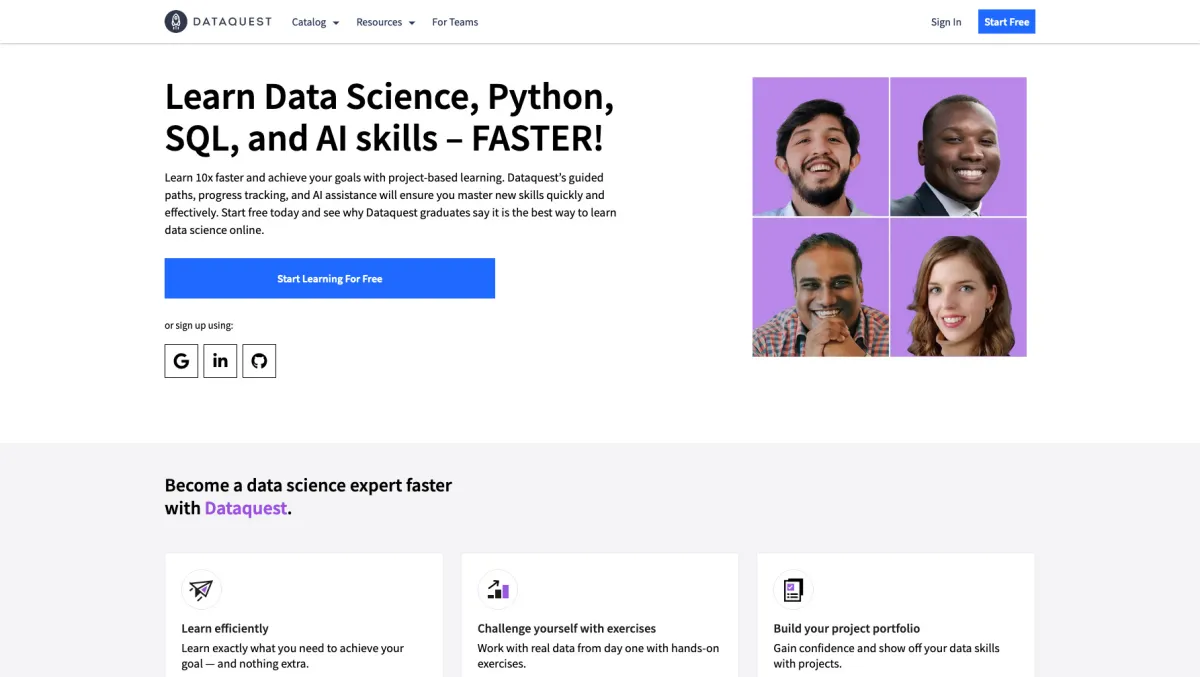The image size is (1200, 677).
Task: Click the Dataquest wordmark in header
Action: click(233, 22)
